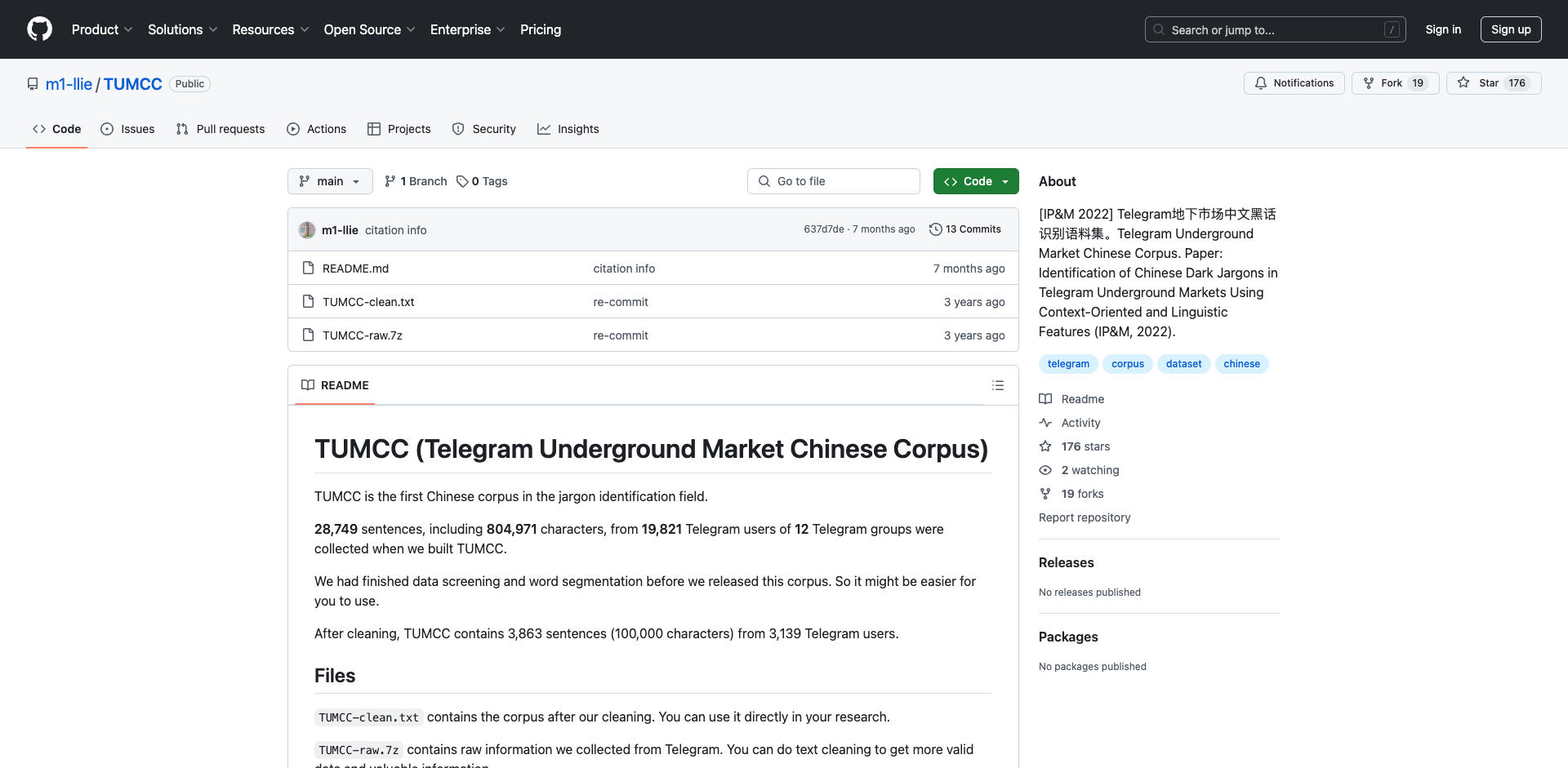
Task: Select the Code tab
Action: pyautogui.click(x=57, y=129)
